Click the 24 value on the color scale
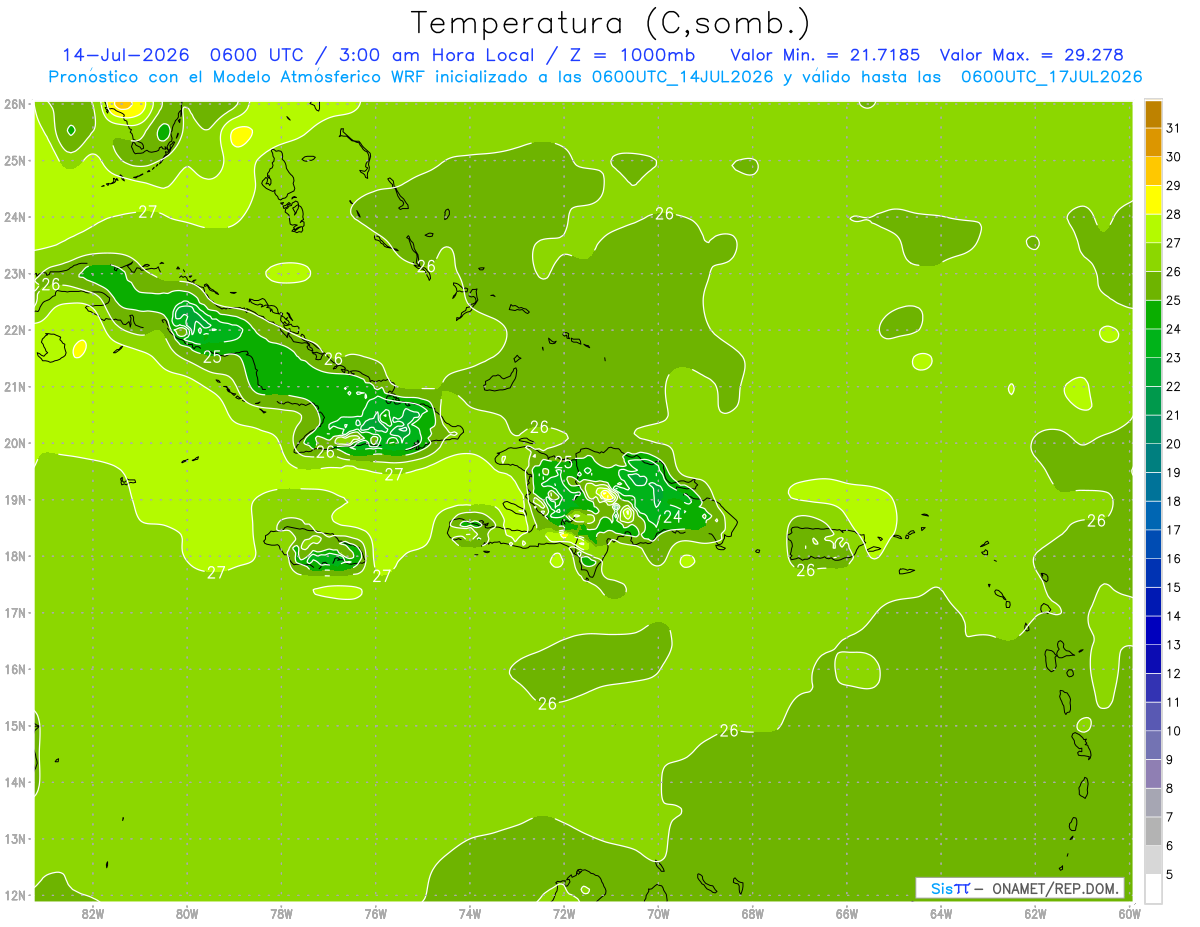This screenshot has width=1200, height=927. [1174, 329]
